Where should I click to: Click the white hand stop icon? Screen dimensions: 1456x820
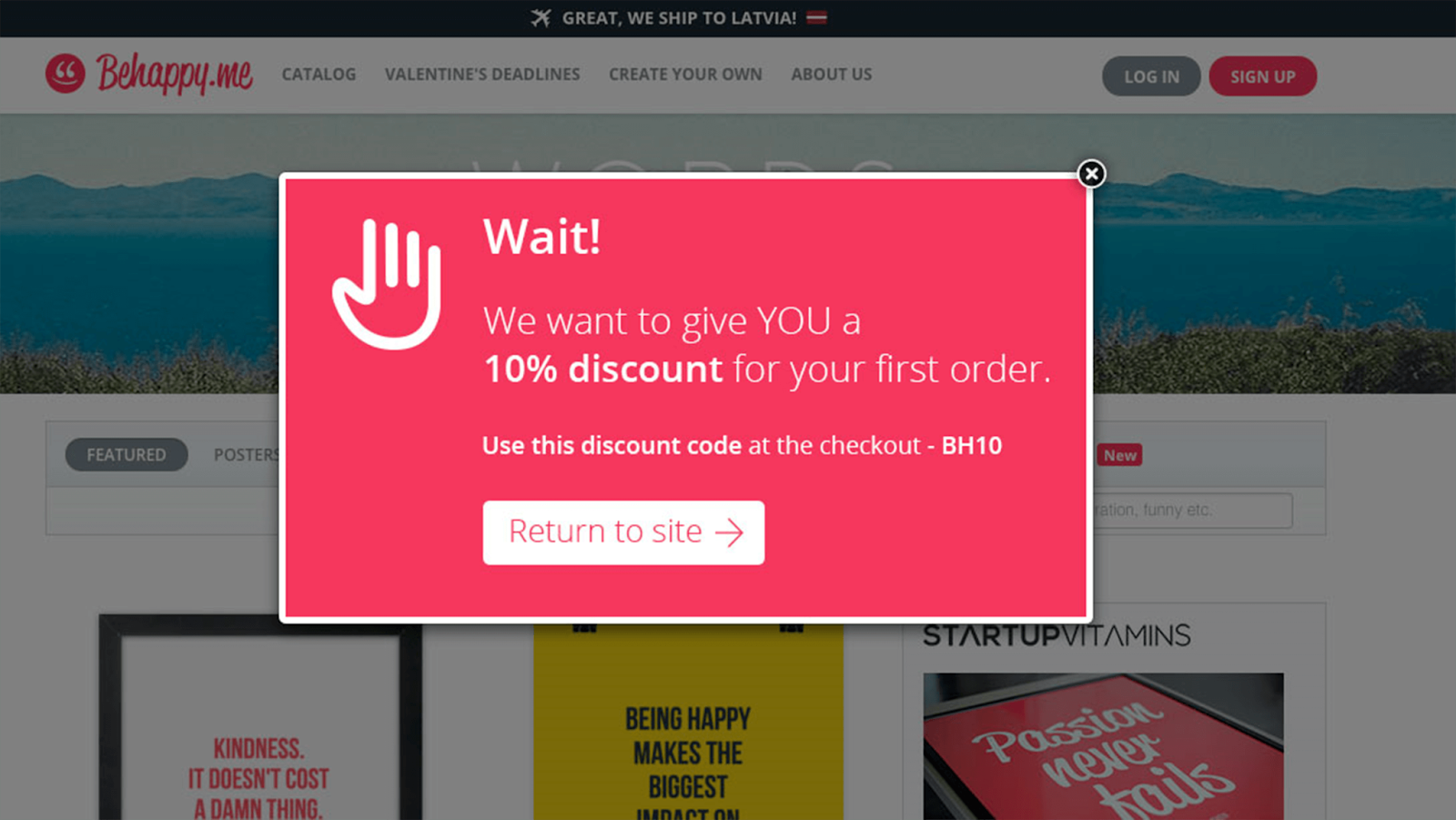(387, 284)
